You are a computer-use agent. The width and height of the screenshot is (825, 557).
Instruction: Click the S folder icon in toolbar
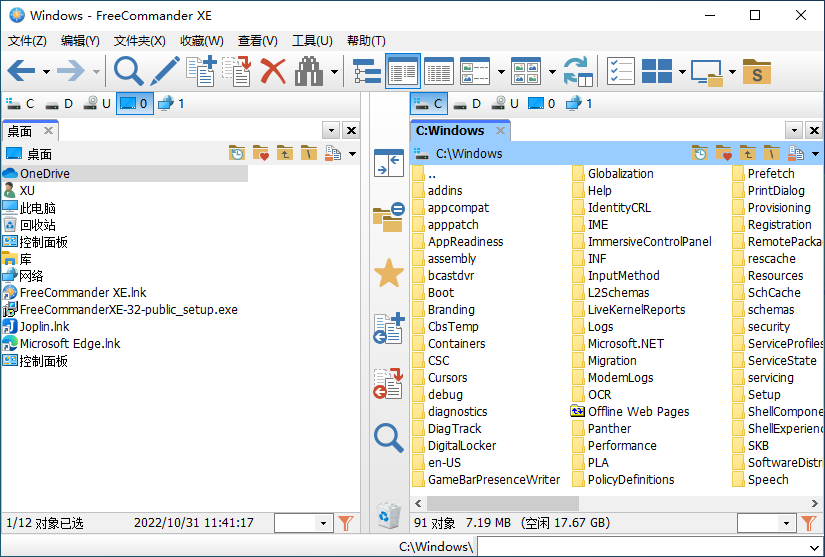pyautogui.click(x=757, y=72)
